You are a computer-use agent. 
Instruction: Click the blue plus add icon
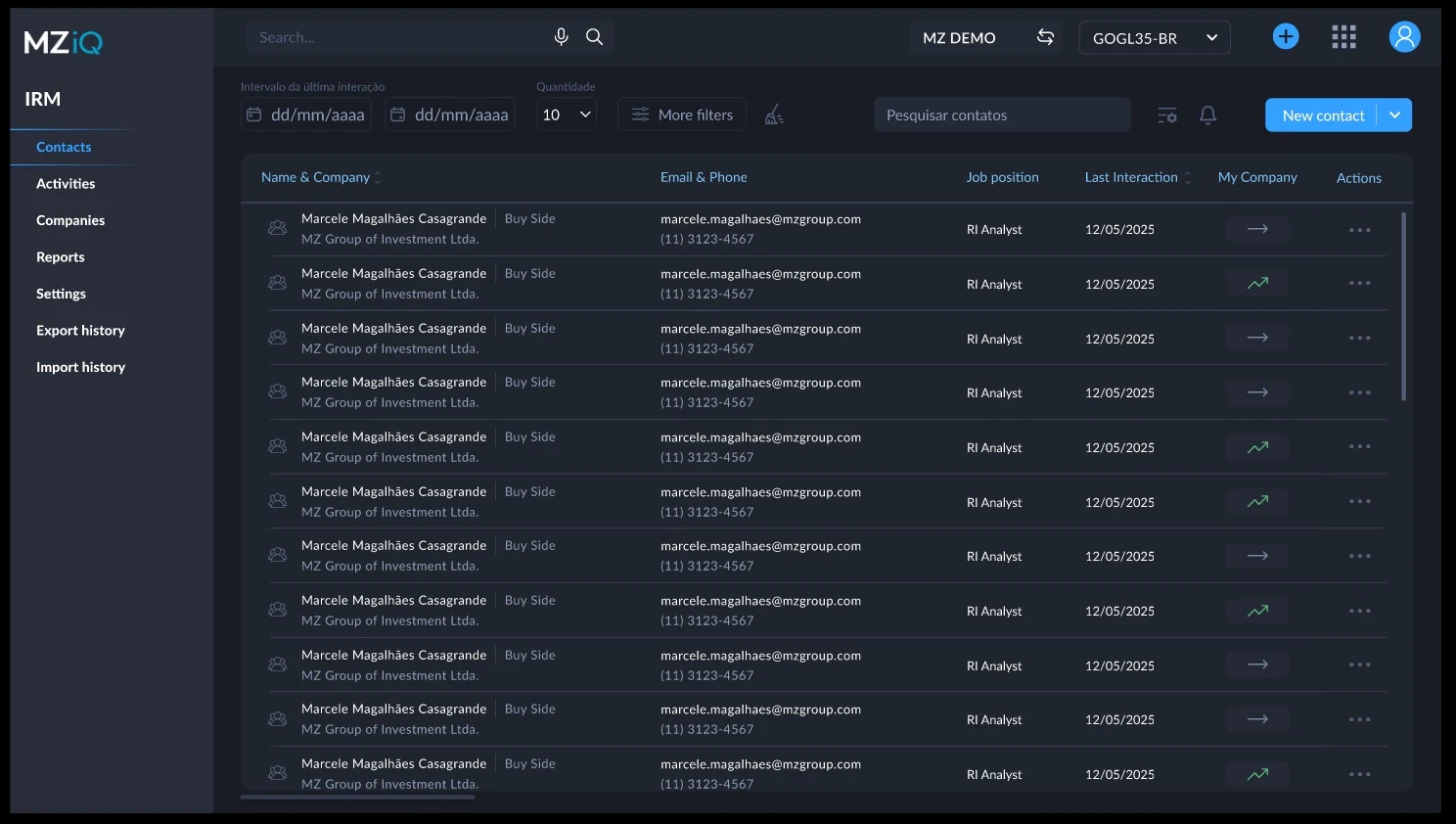click(x=1286, y=37)
